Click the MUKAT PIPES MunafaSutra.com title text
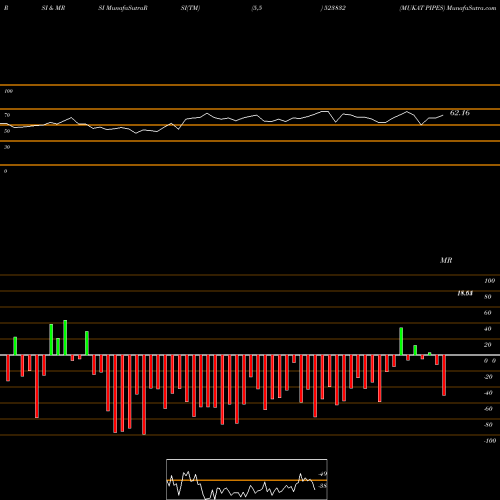The height and width of the screenshot is (500, 500). (448, 8)
